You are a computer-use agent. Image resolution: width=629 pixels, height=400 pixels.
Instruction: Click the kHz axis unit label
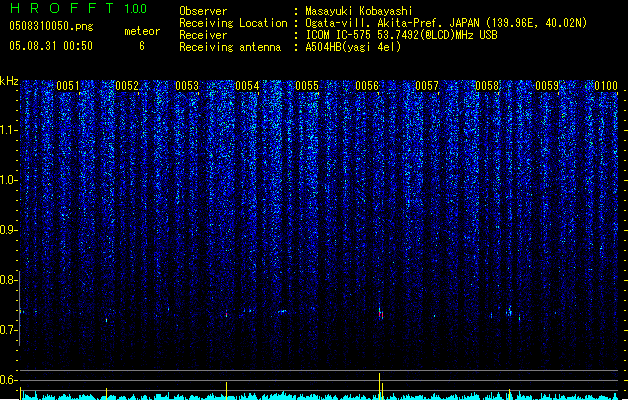coord(9,81)
